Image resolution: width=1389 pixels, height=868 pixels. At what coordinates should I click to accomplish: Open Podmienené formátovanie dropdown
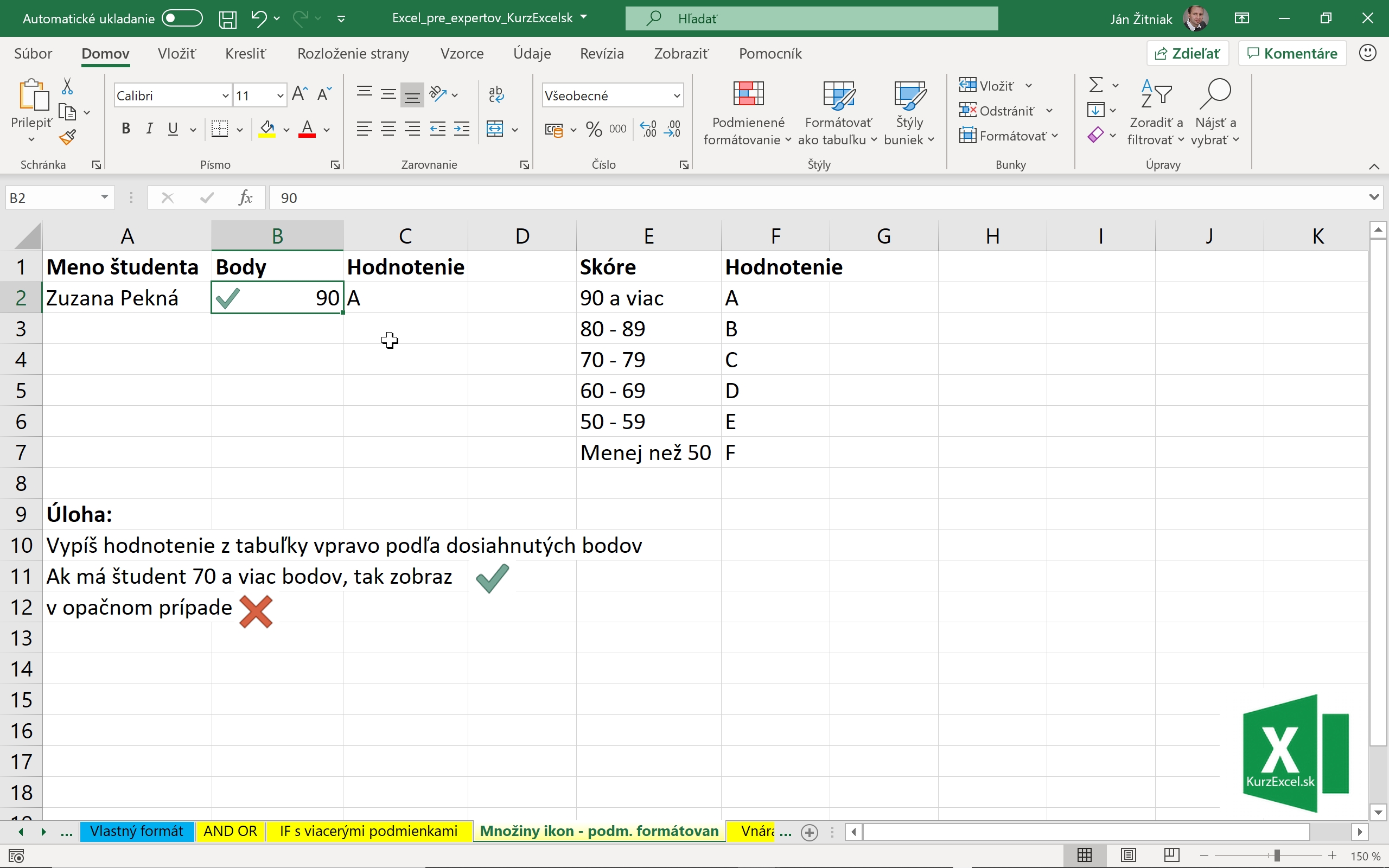tap(747, 114)
